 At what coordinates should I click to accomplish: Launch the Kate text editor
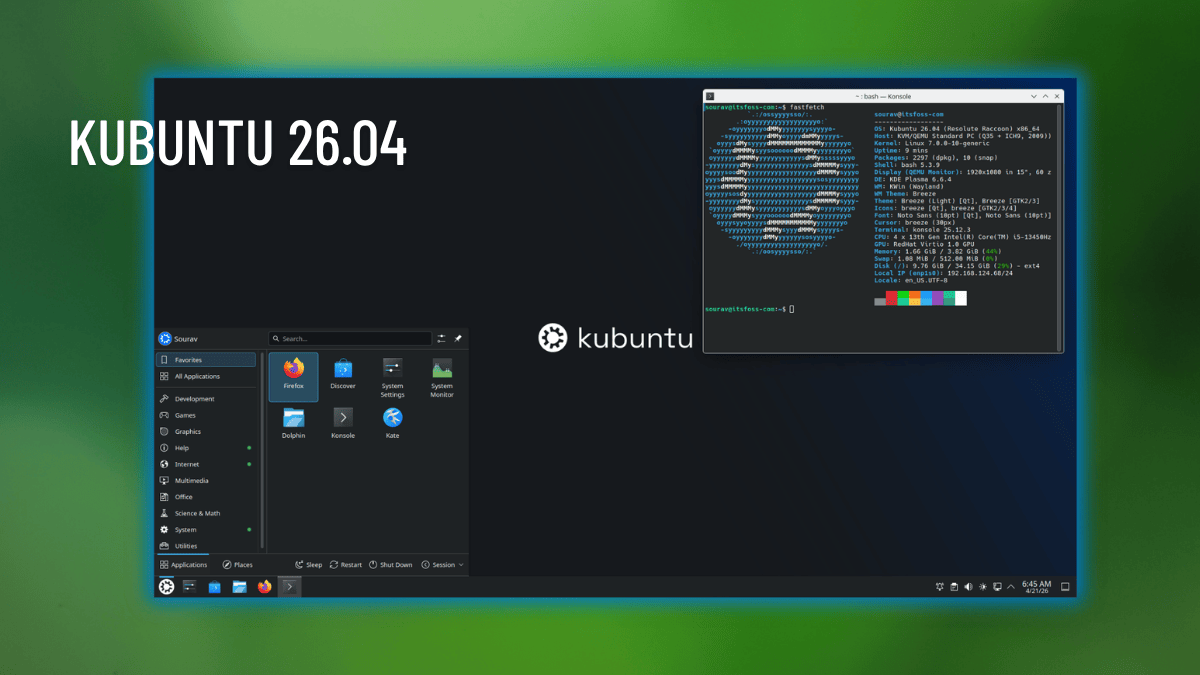[x=392, y=424]
